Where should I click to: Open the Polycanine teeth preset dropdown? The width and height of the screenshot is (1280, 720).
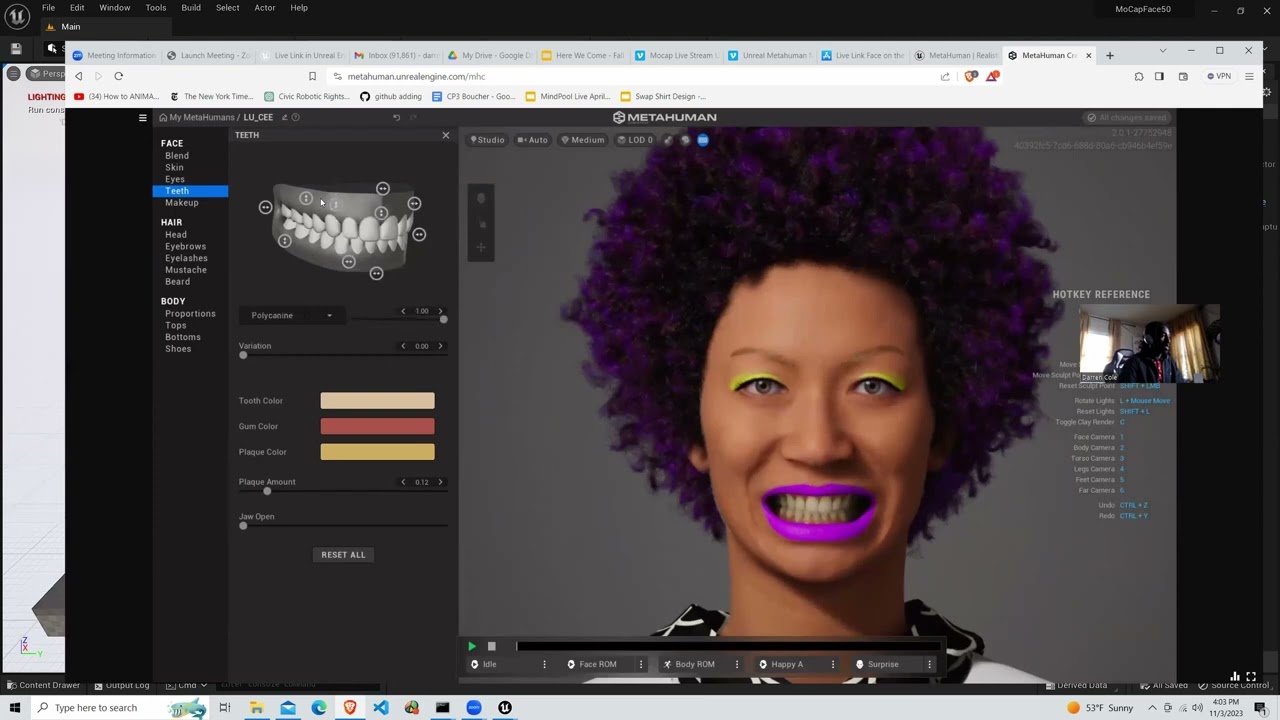click(x=290, y=315)
